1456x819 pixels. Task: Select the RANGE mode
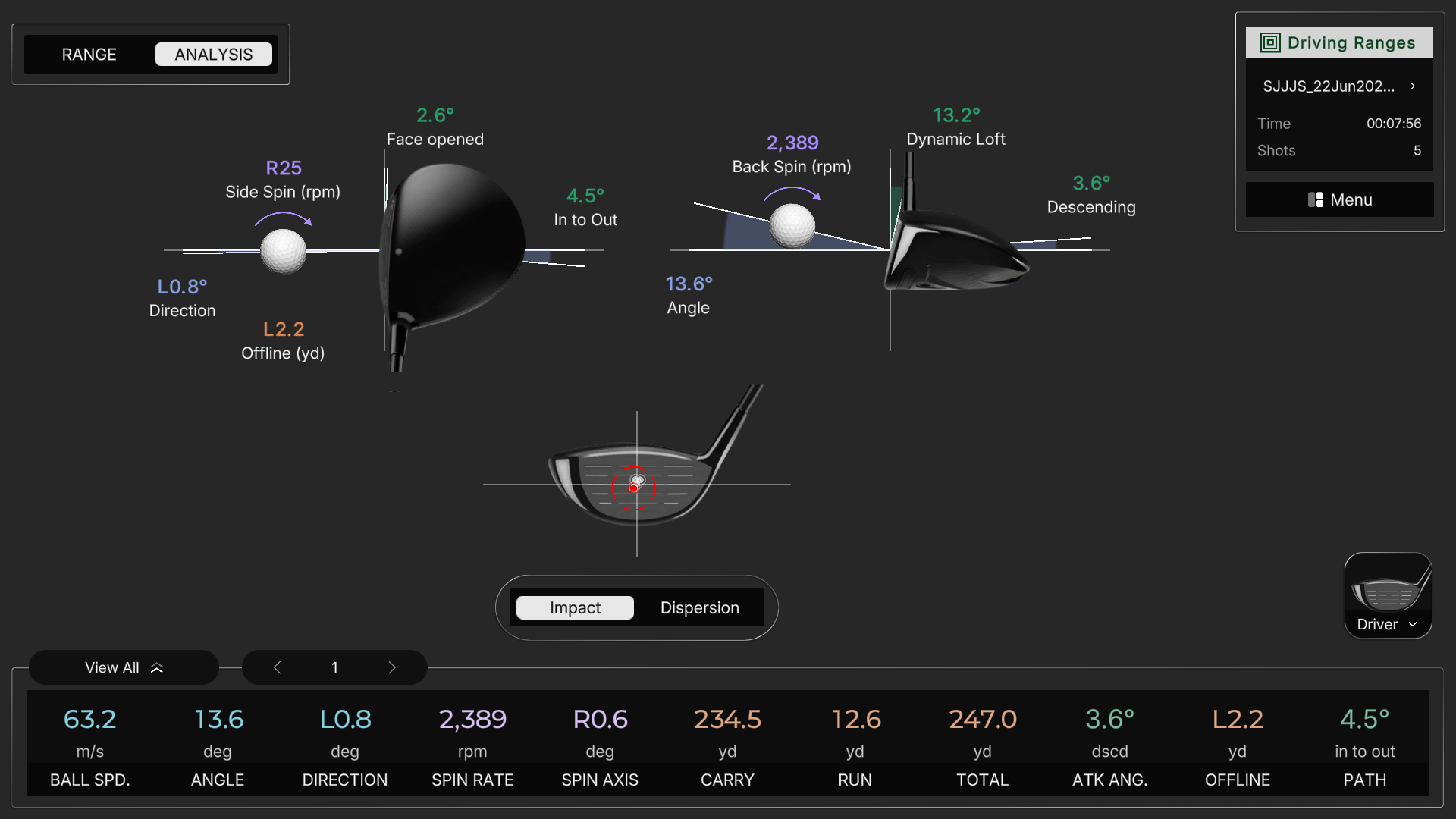point(89,55)
